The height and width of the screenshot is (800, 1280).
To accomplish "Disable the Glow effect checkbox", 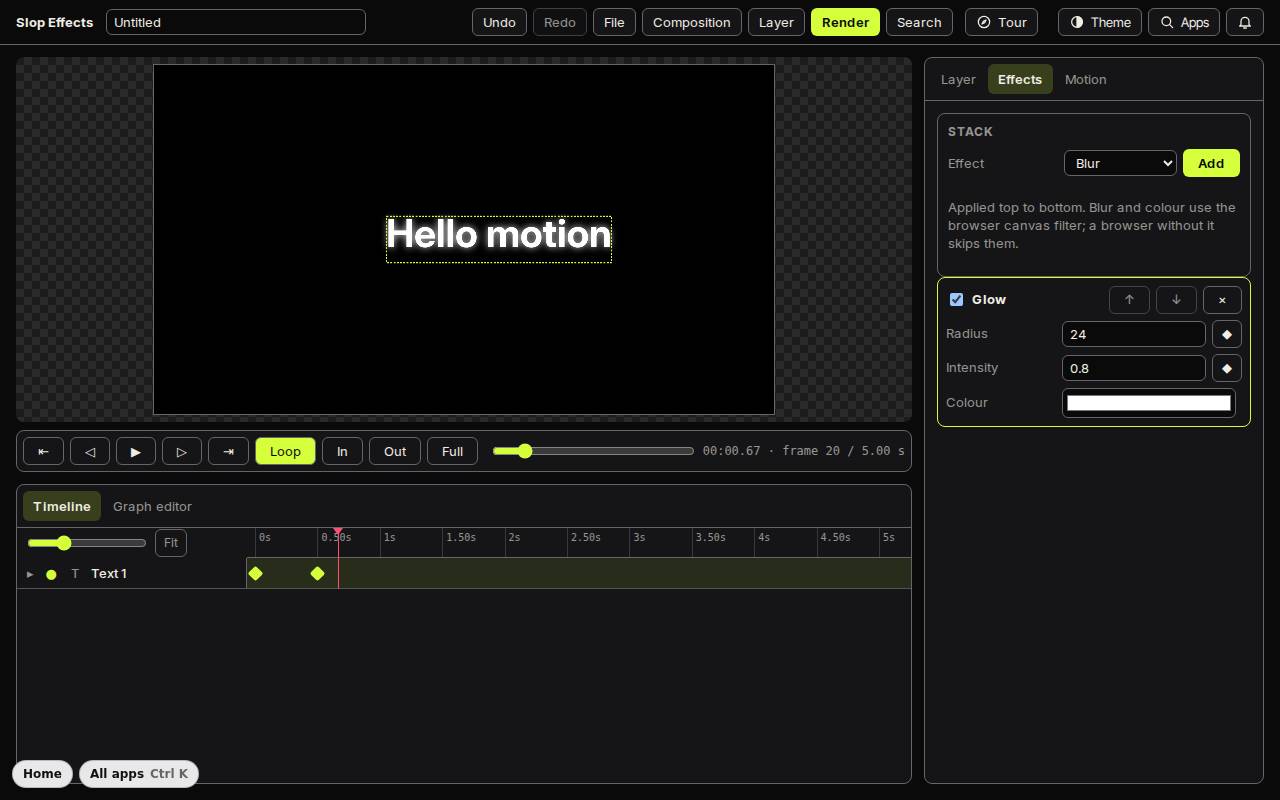I will click(x=956, y=299).
